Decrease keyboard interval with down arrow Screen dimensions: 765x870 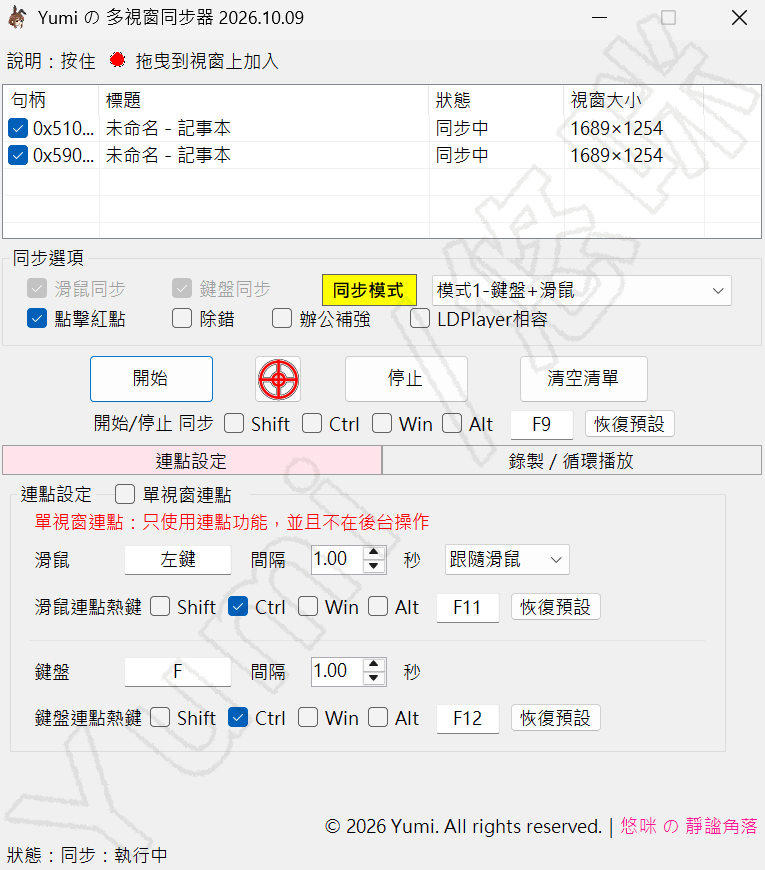click(374, 677)
